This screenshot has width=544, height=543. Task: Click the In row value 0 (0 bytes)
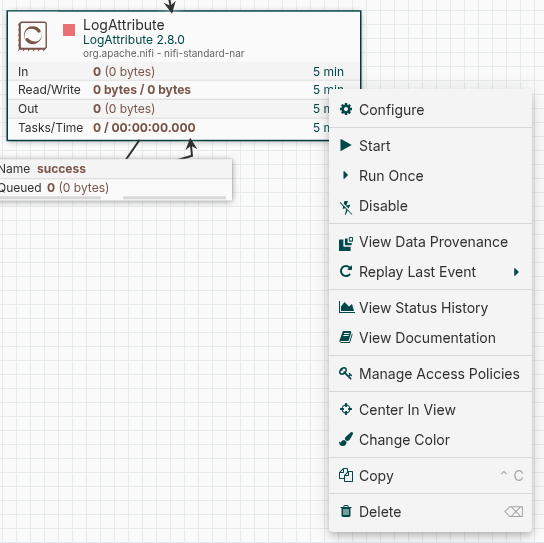(124, 71)
